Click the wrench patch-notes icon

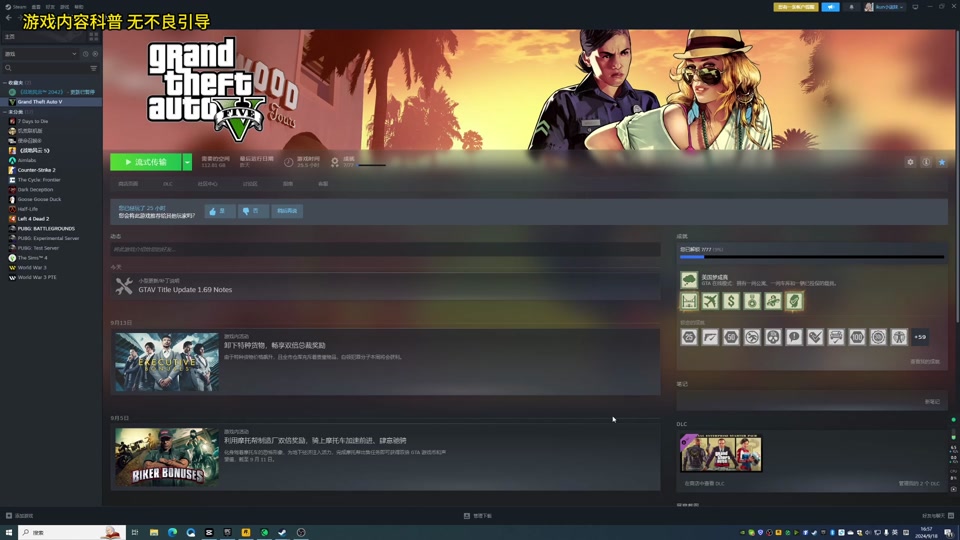click(124, 286)
